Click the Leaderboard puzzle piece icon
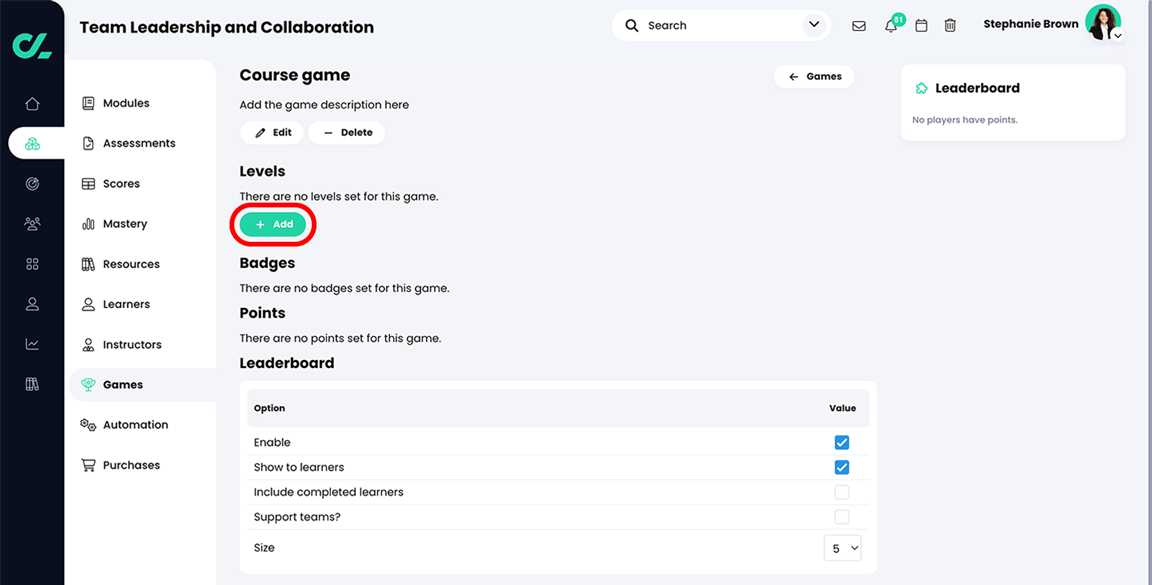 (921, 88)
